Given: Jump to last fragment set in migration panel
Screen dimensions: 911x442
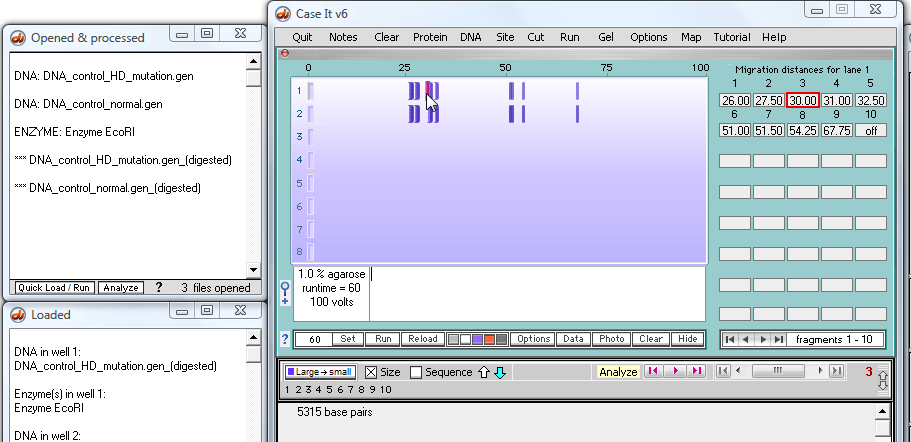Looking at the screenshot, I should (779, 339).
